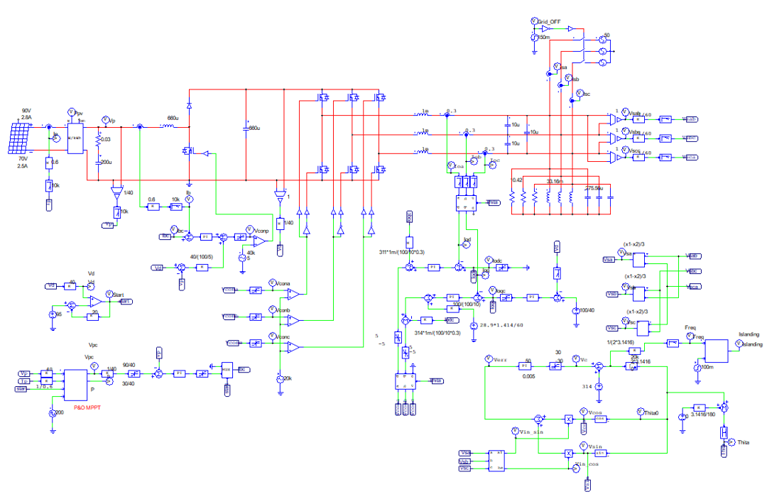Screen dimensions: 767x499
Task: Select the 150m step voltage source
Action: click(535, 38)
